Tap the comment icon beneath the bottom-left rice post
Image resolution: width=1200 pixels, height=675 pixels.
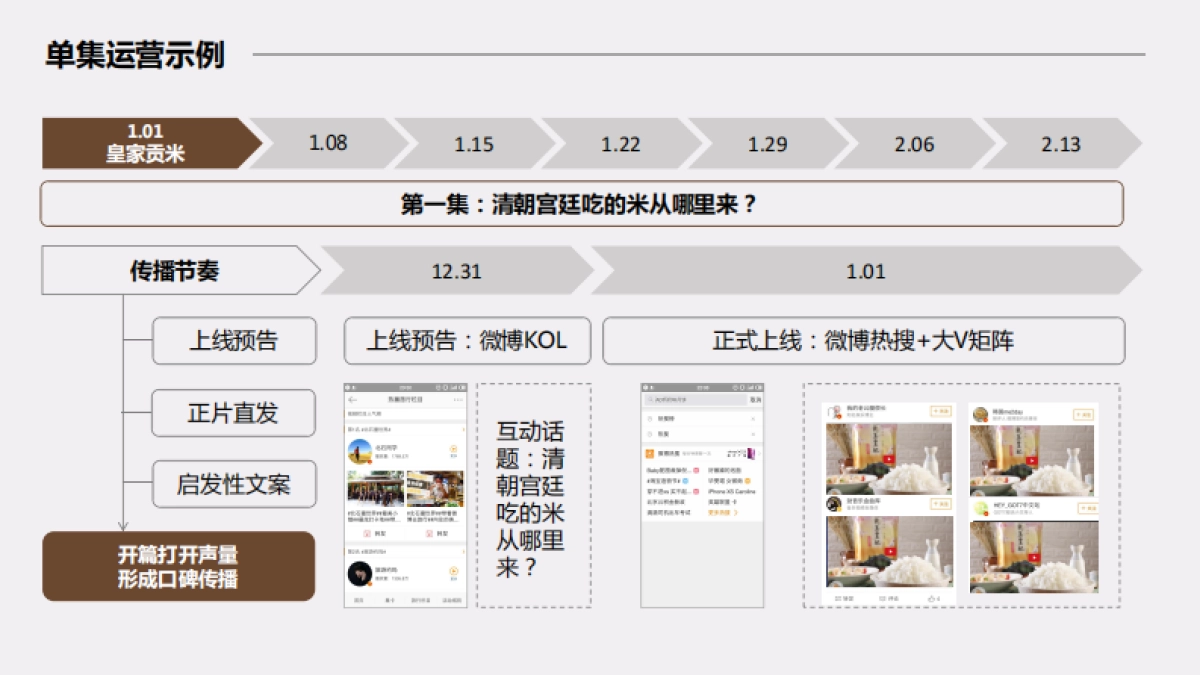coord(882,597)
